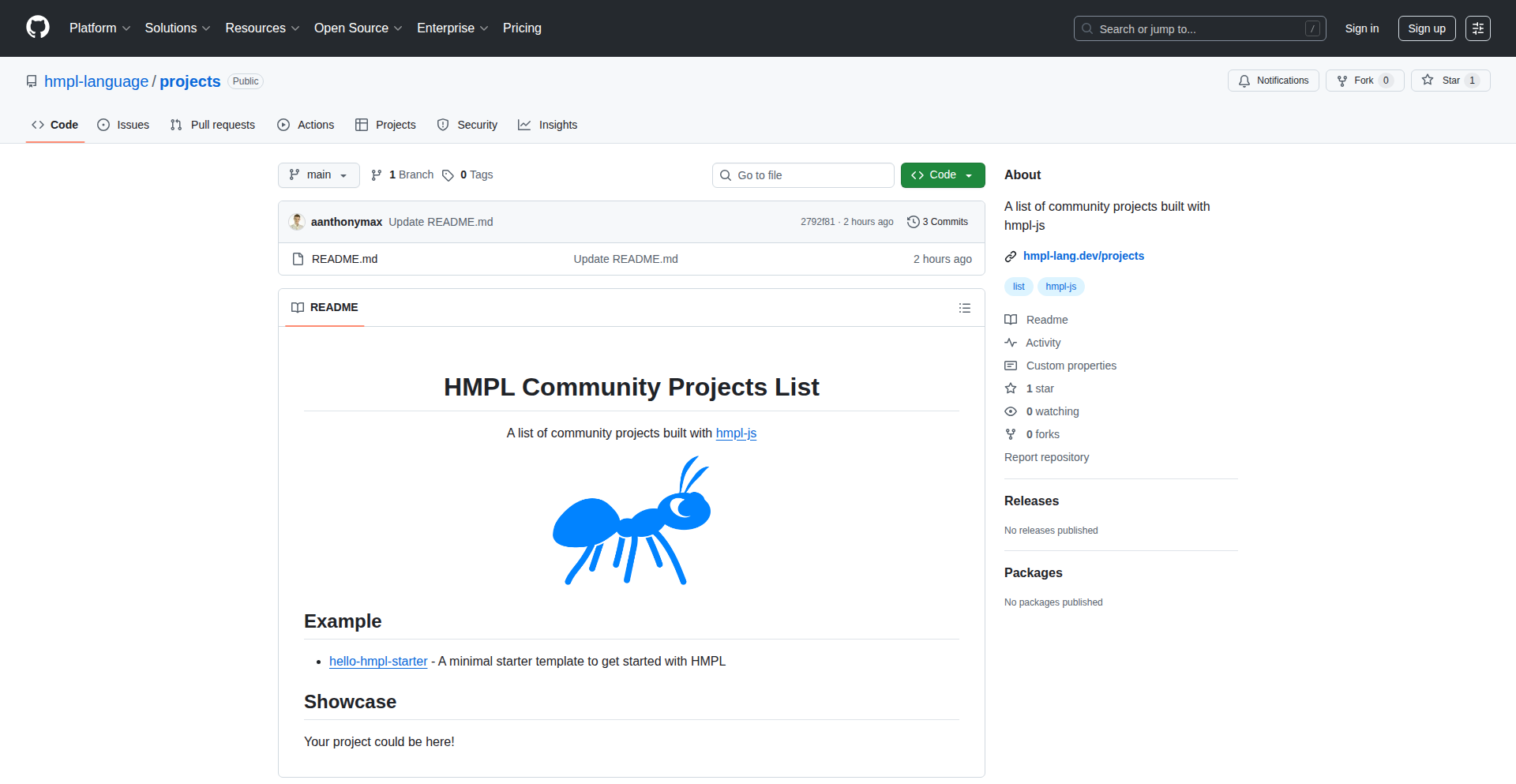Open the green Code dropdown
The height and width of the screenshot is (784, 1516).
coord(942,175)
